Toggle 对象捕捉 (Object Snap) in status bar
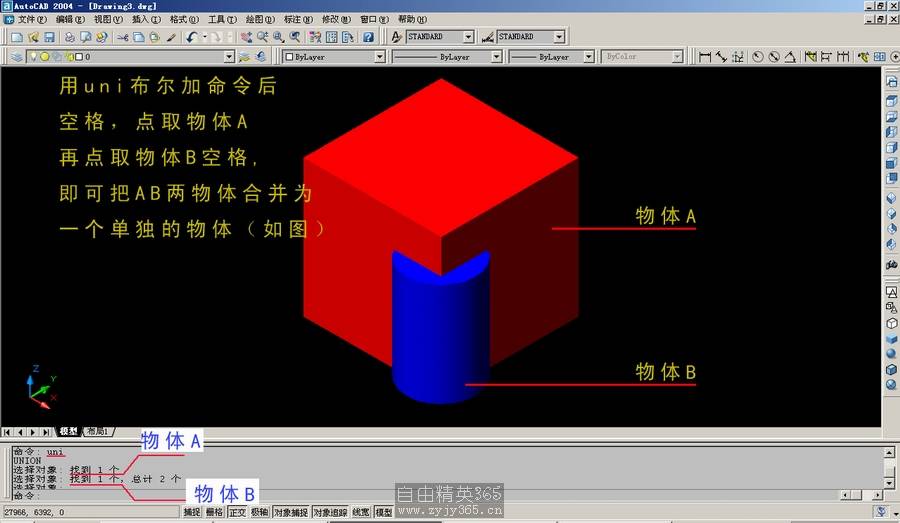The image size is (900, 523). [x=290, y=512]
